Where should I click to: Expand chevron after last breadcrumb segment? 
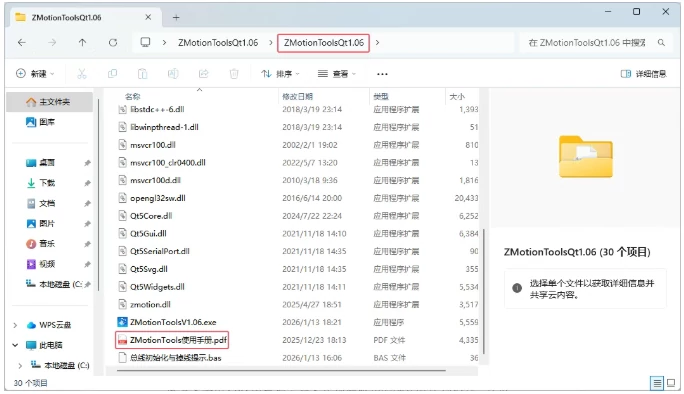click(377, 43)
